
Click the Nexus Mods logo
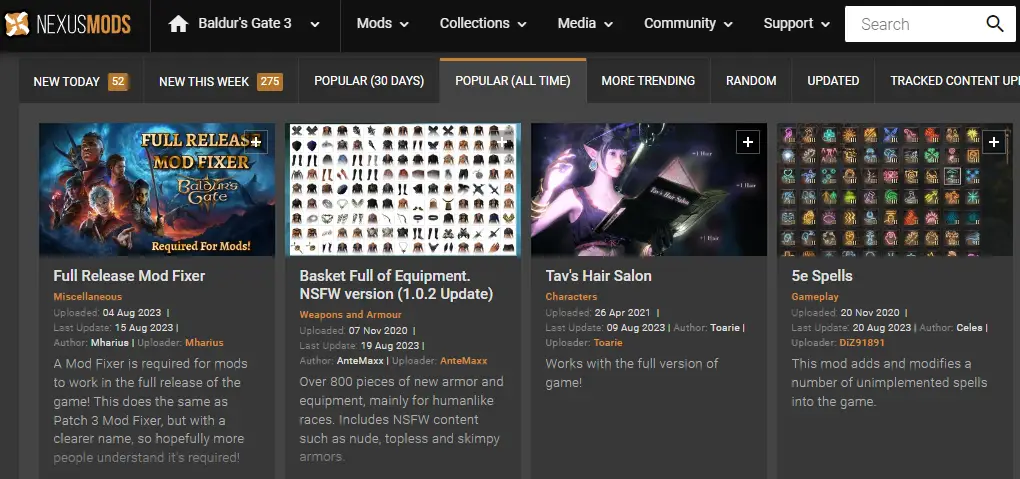(x=68, y=24)
